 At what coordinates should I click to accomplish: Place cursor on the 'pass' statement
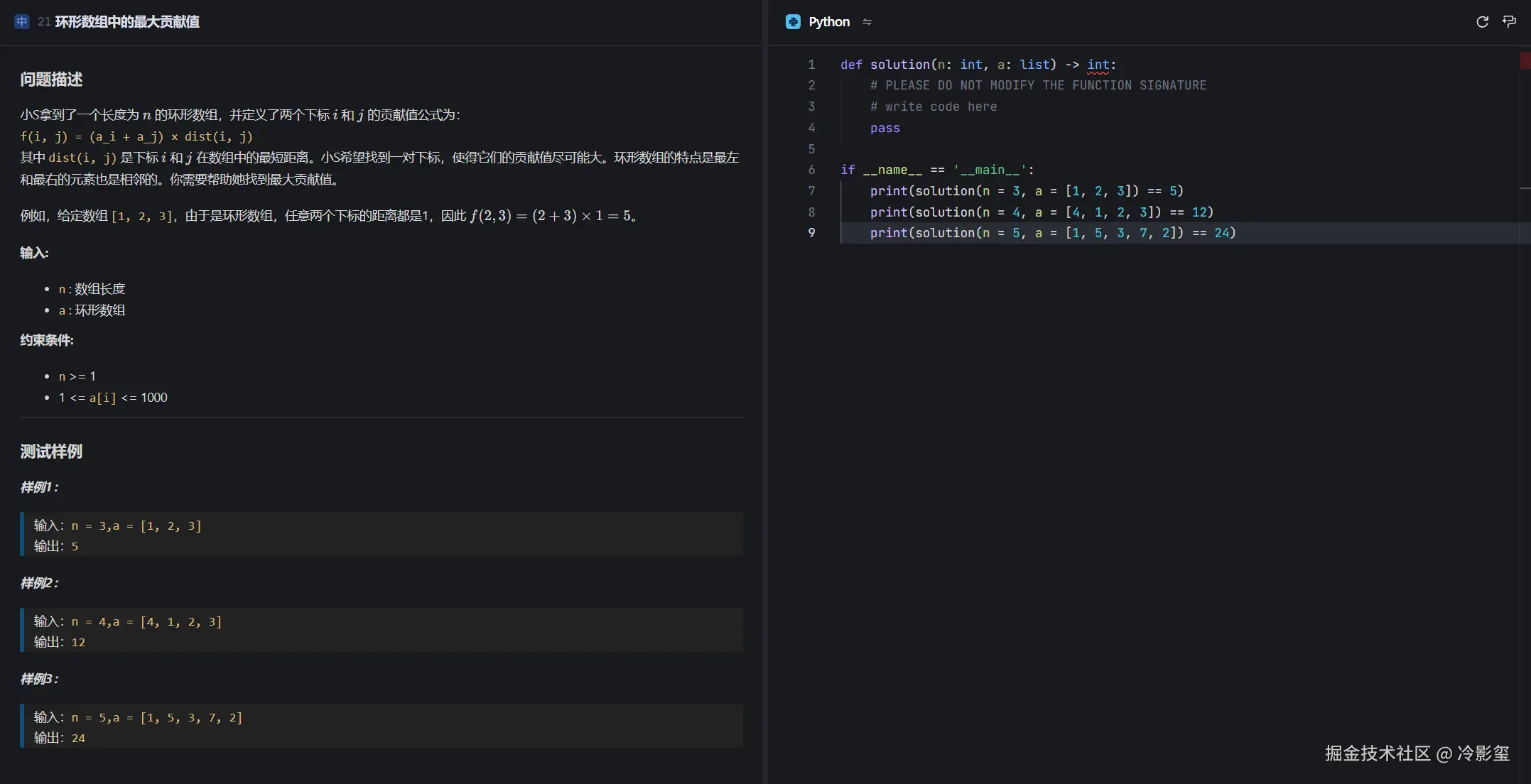tap(884, 128)
